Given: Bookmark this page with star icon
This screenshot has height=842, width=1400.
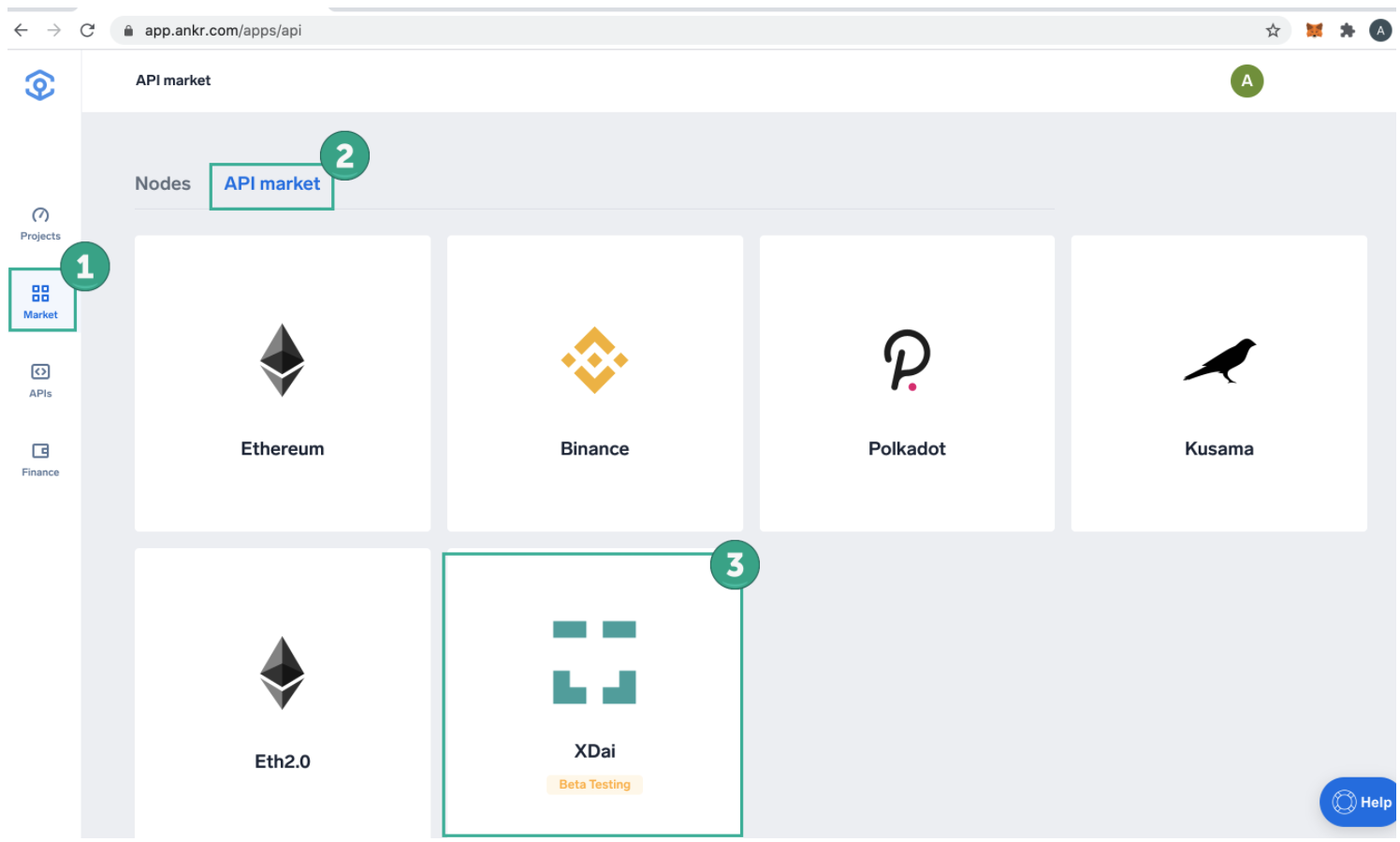Looking at the screenshot, I should (1273, 30).
